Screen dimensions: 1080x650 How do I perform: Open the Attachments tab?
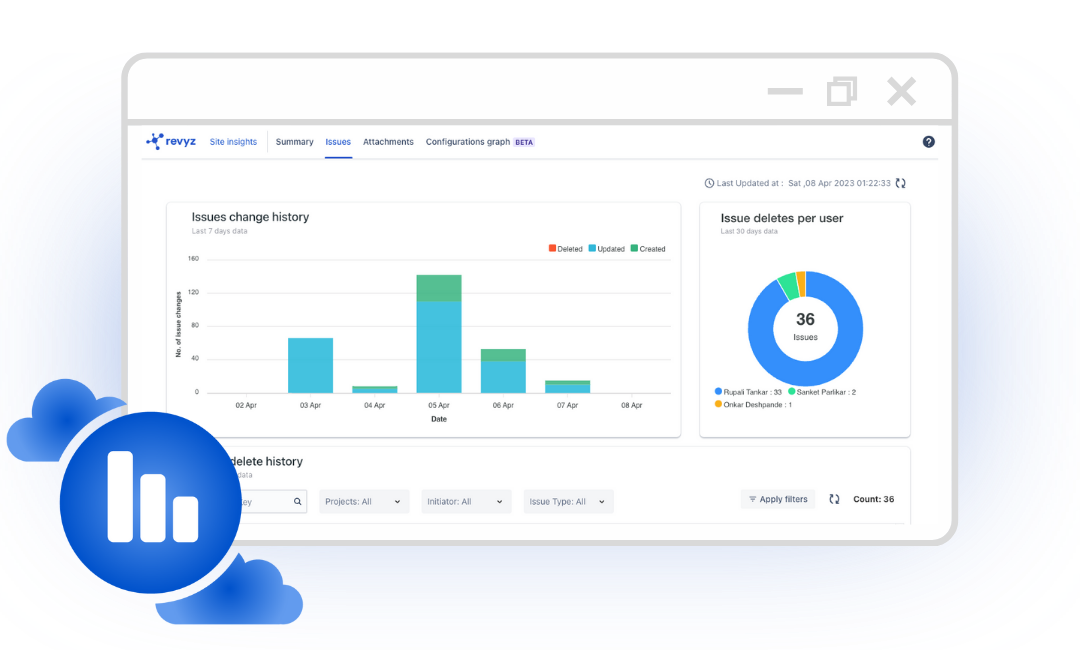(388, 142)
